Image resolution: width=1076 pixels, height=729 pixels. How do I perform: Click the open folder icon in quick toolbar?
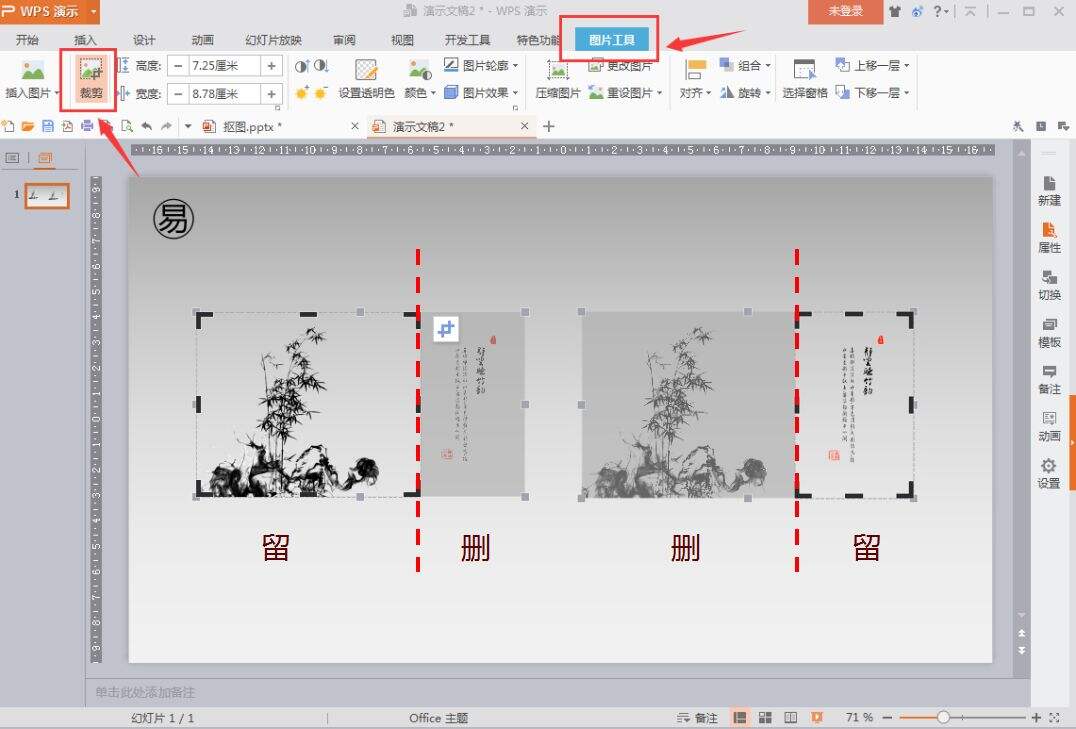pos(27,126)
